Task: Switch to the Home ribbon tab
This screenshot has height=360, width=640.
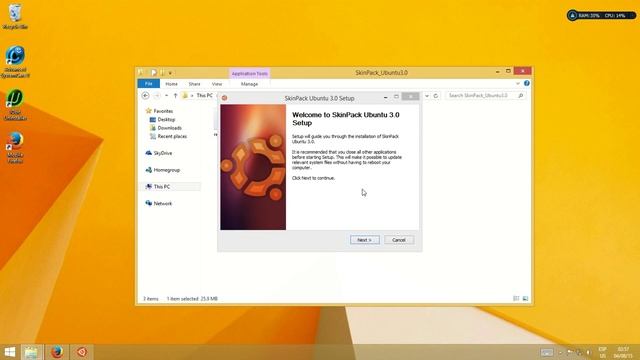Action: coord(171,84)
